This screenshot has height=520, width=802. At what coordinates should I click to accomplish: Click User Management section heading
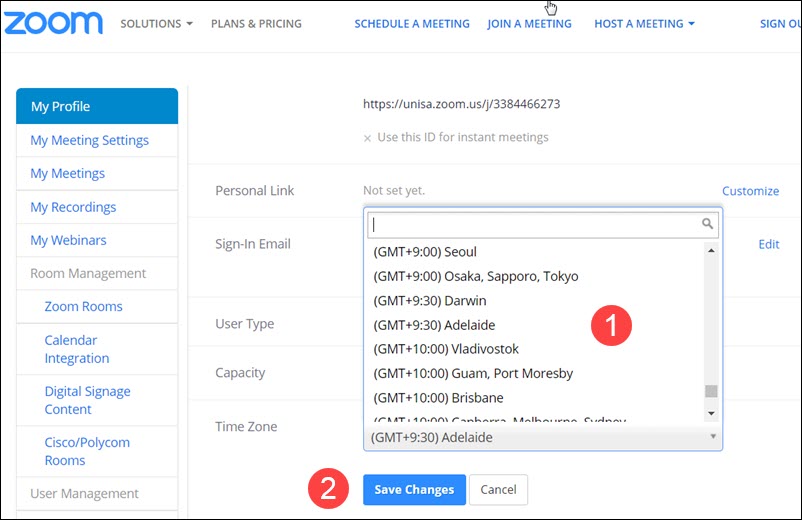[84, 493]
